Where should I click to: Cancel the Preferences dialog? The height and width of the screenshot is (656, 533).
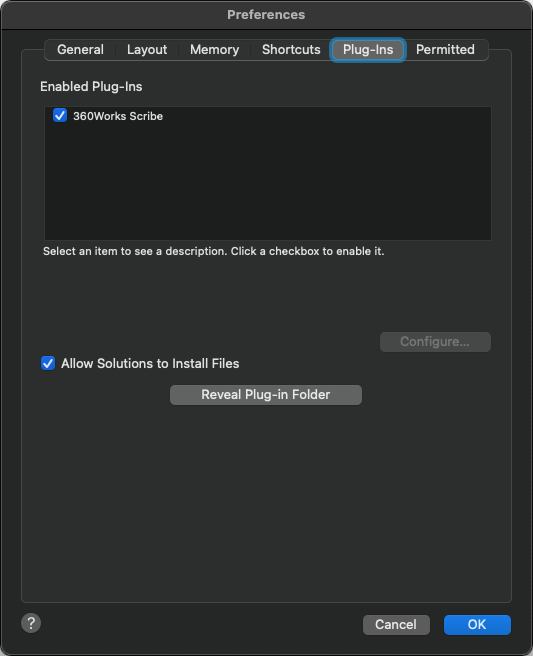[396, 625]
